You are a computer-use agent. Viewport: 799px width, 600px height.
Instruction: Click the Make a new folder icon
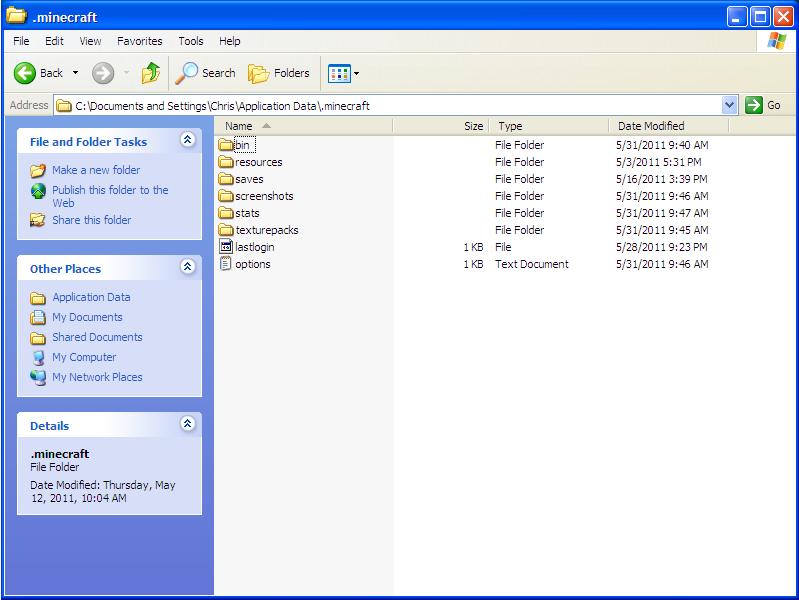click(38, 170)
